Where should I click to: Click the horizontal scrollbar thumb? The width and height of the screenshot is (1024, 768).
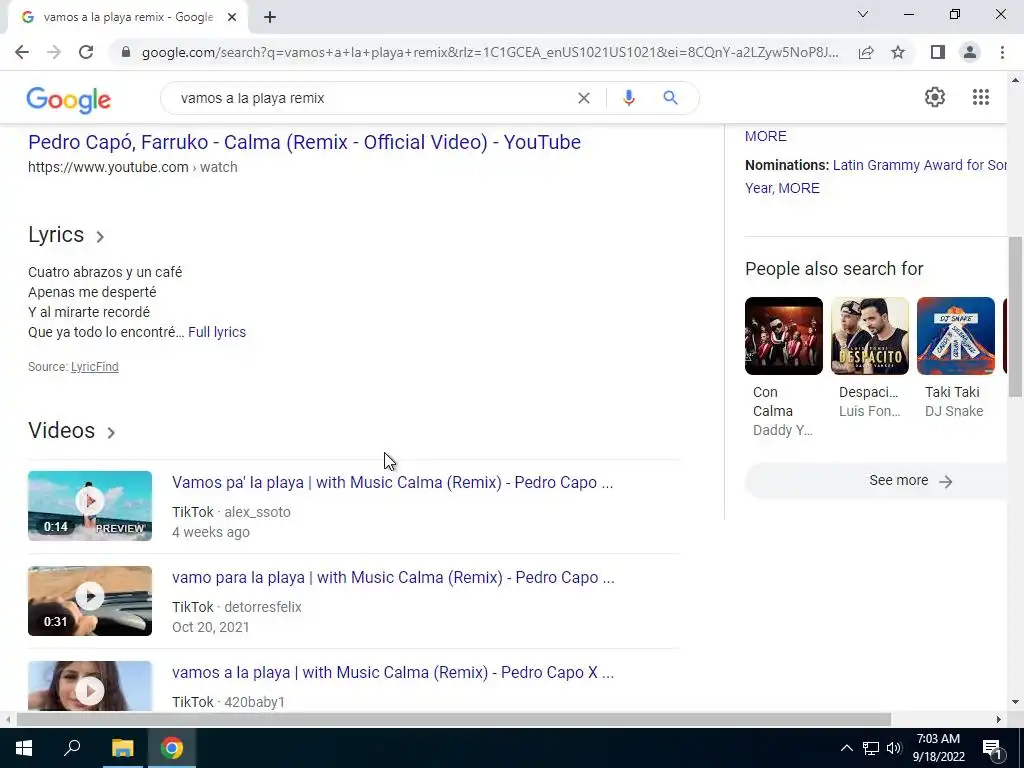[x=454, y=719]
